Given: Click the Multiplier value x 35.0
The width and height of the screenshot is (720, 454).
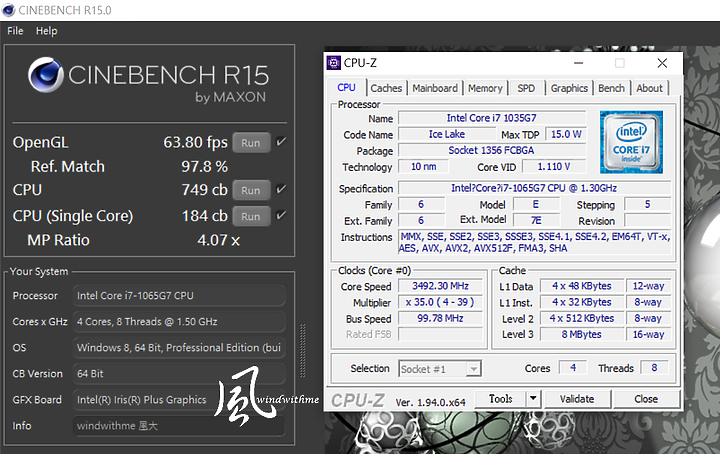Looking at the screenshot, I should coord(440,302).
